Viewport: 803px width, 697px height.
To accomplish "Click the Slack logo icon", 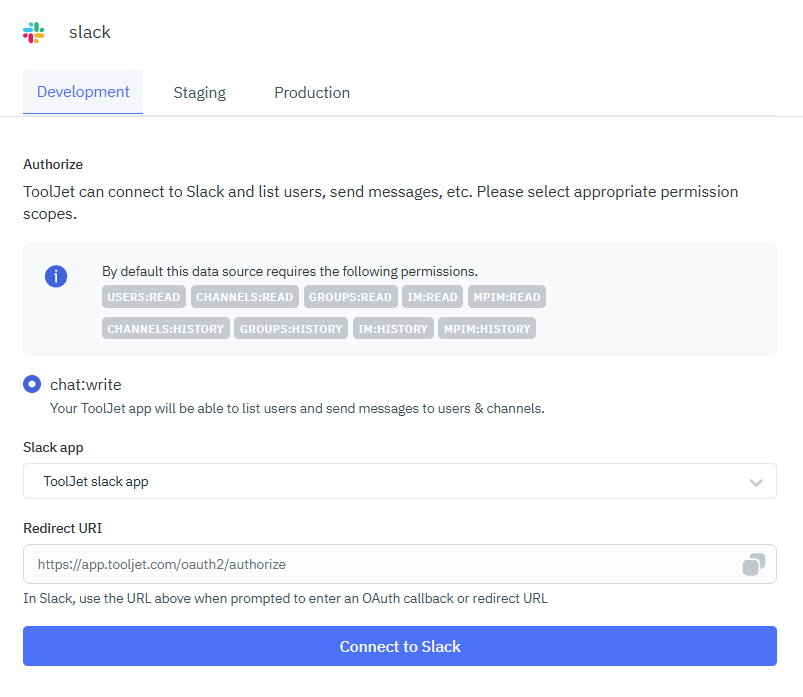I will (x=33, y=32).
